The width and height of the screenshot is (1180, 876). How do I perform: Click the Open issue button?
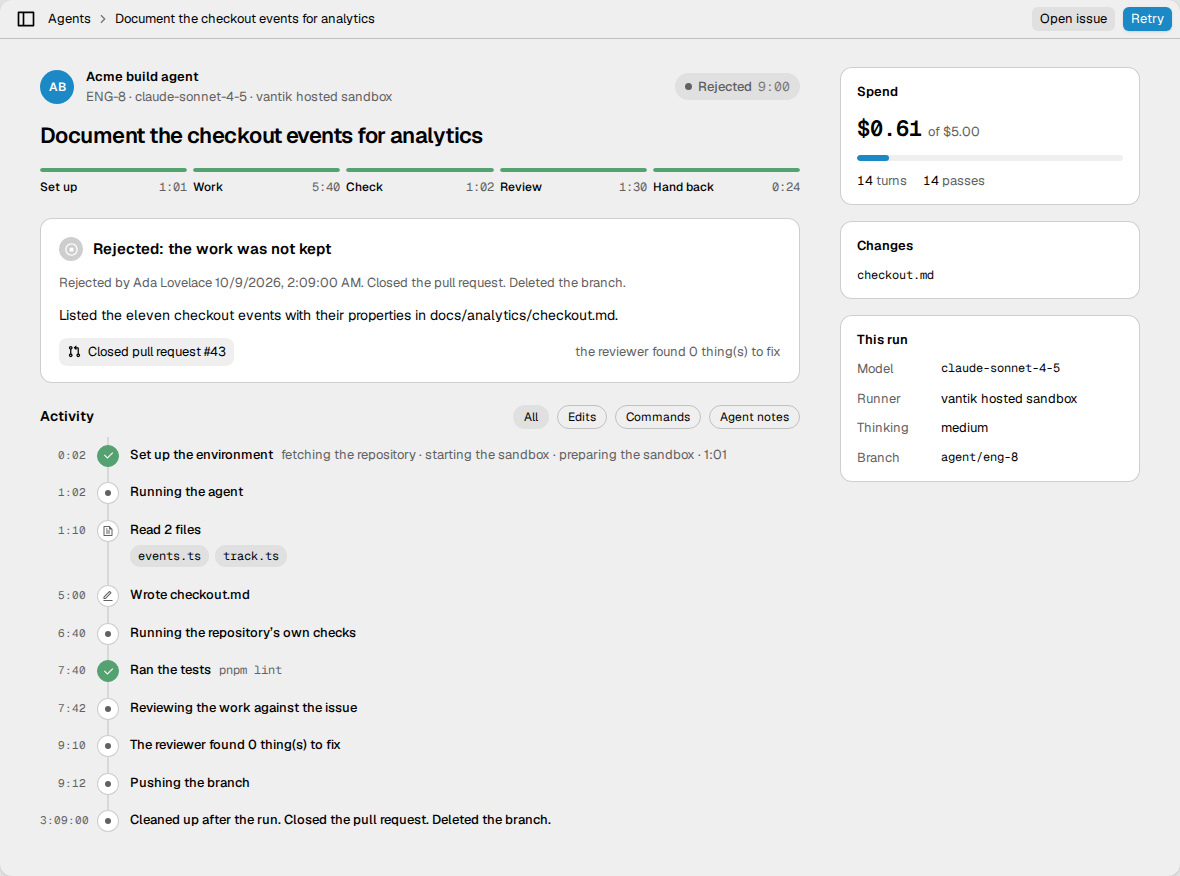[x=1073, y=19]
